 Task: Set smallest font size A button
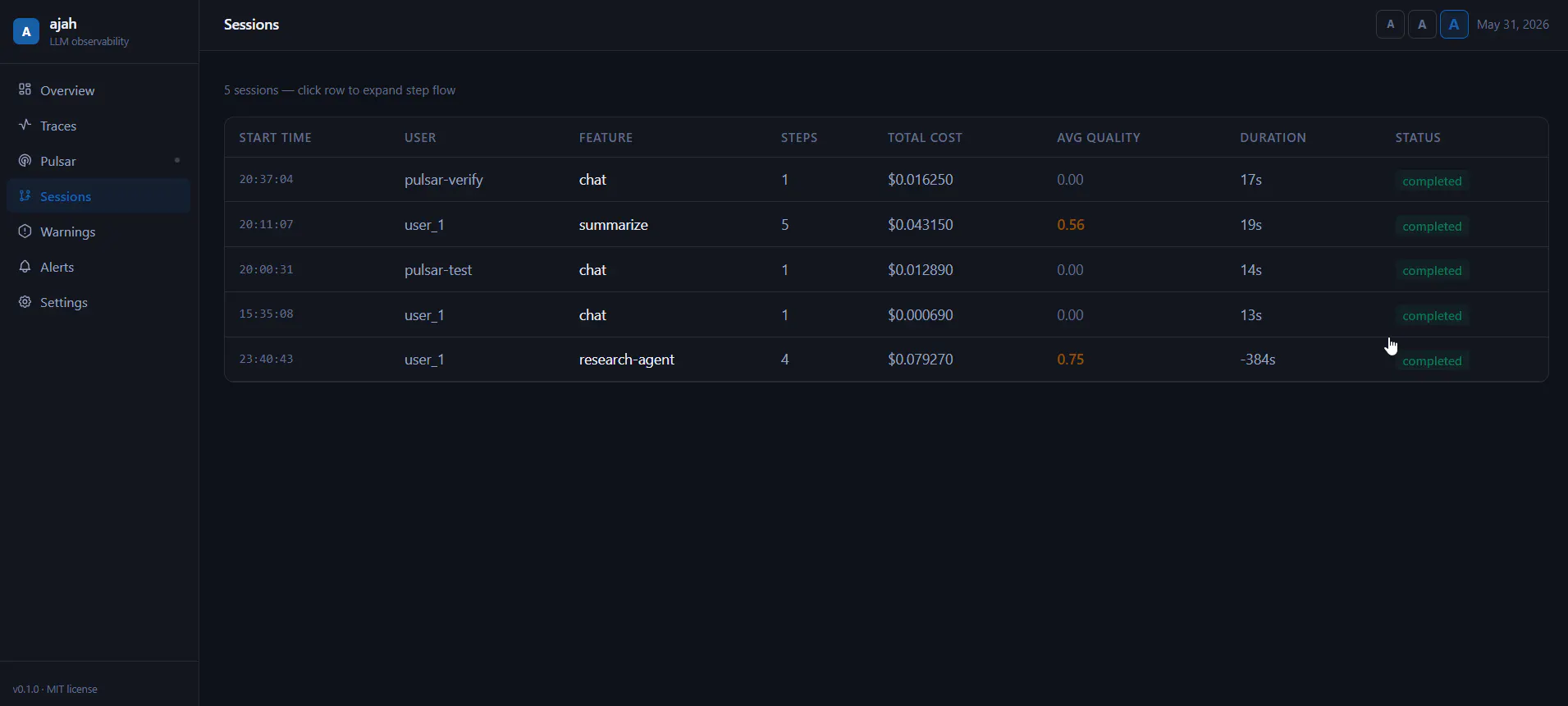tap(1390, 25)
